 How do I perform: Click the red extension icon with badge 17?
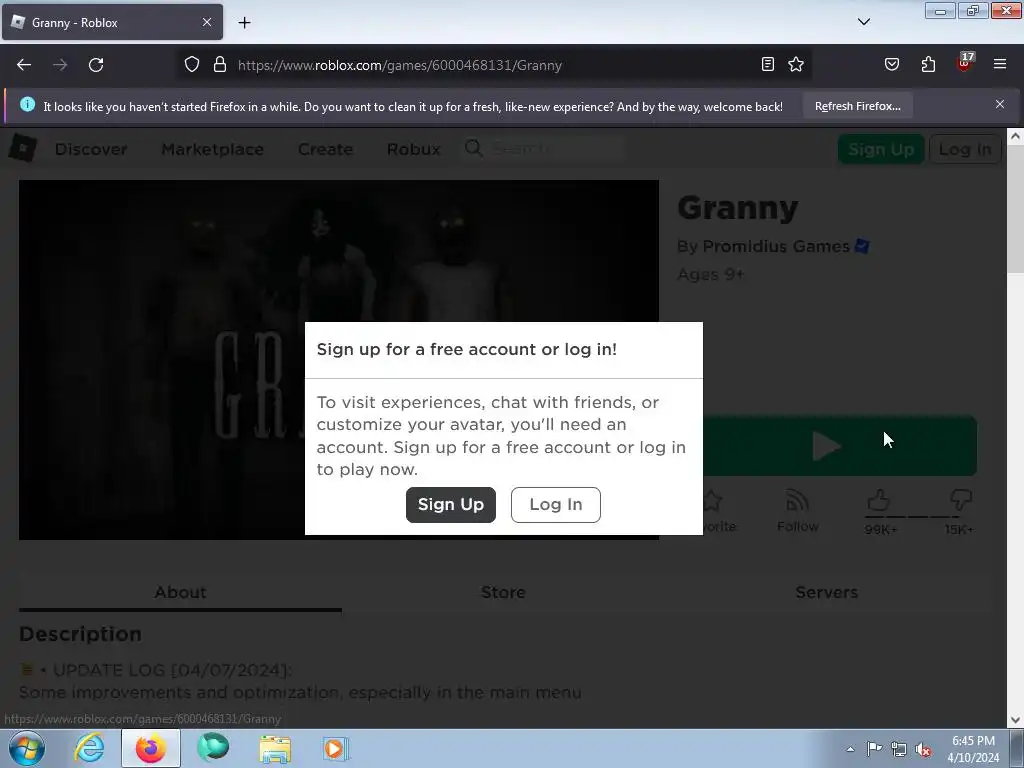tap(965, 62)
